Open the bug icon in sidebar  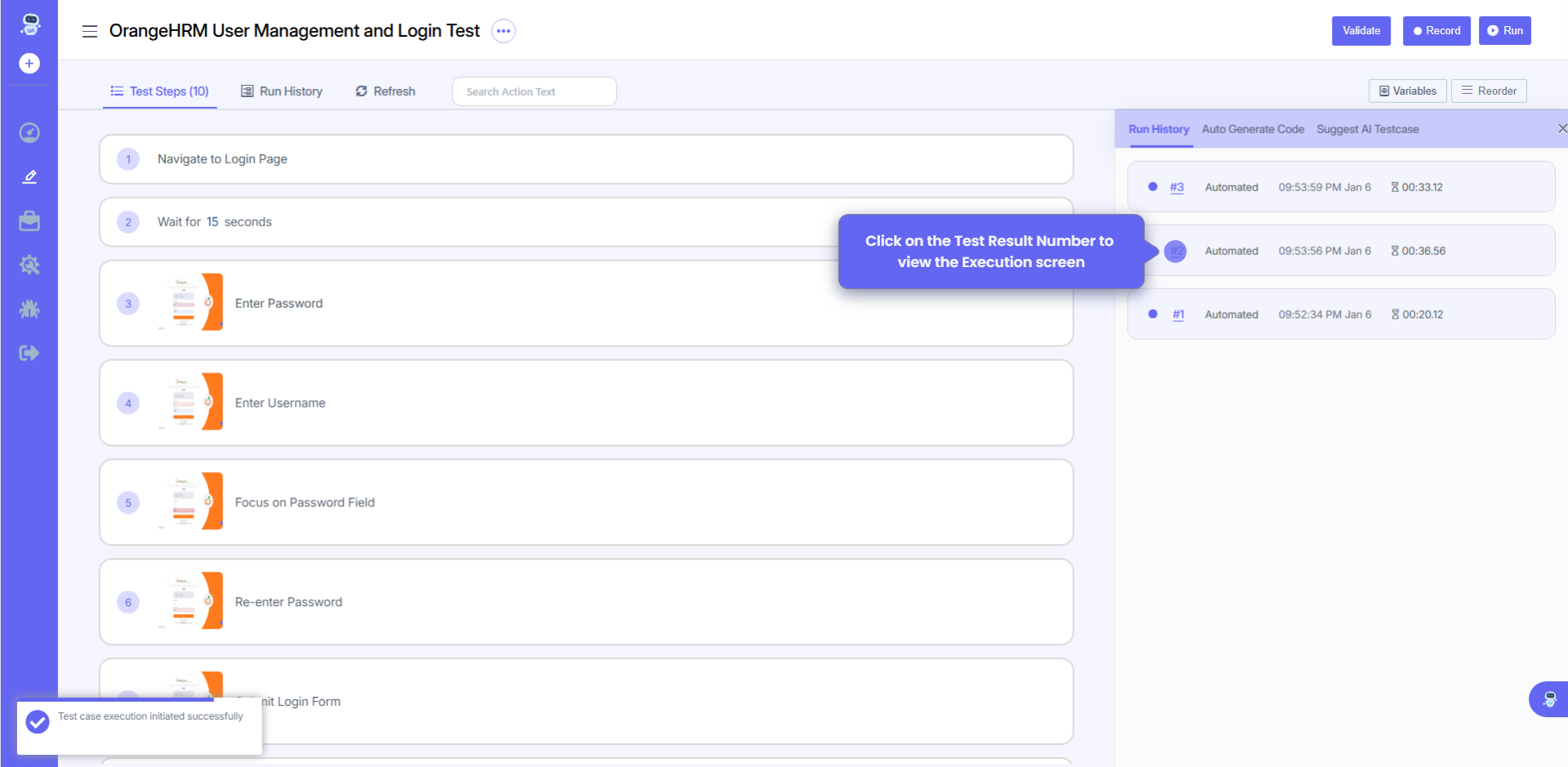click(29, 309)
